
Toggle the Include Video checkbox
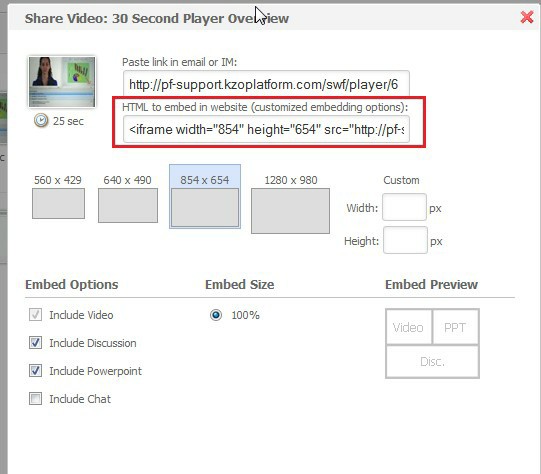(36, 315)
